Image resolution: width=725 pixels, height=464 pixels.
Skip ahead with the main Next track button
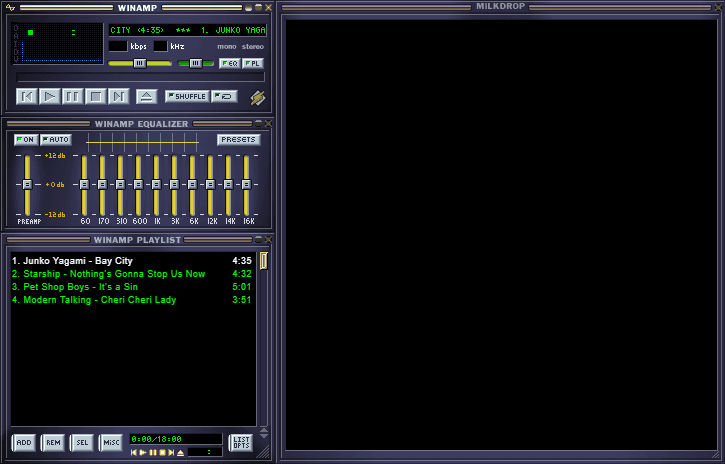tap(118, 97)
